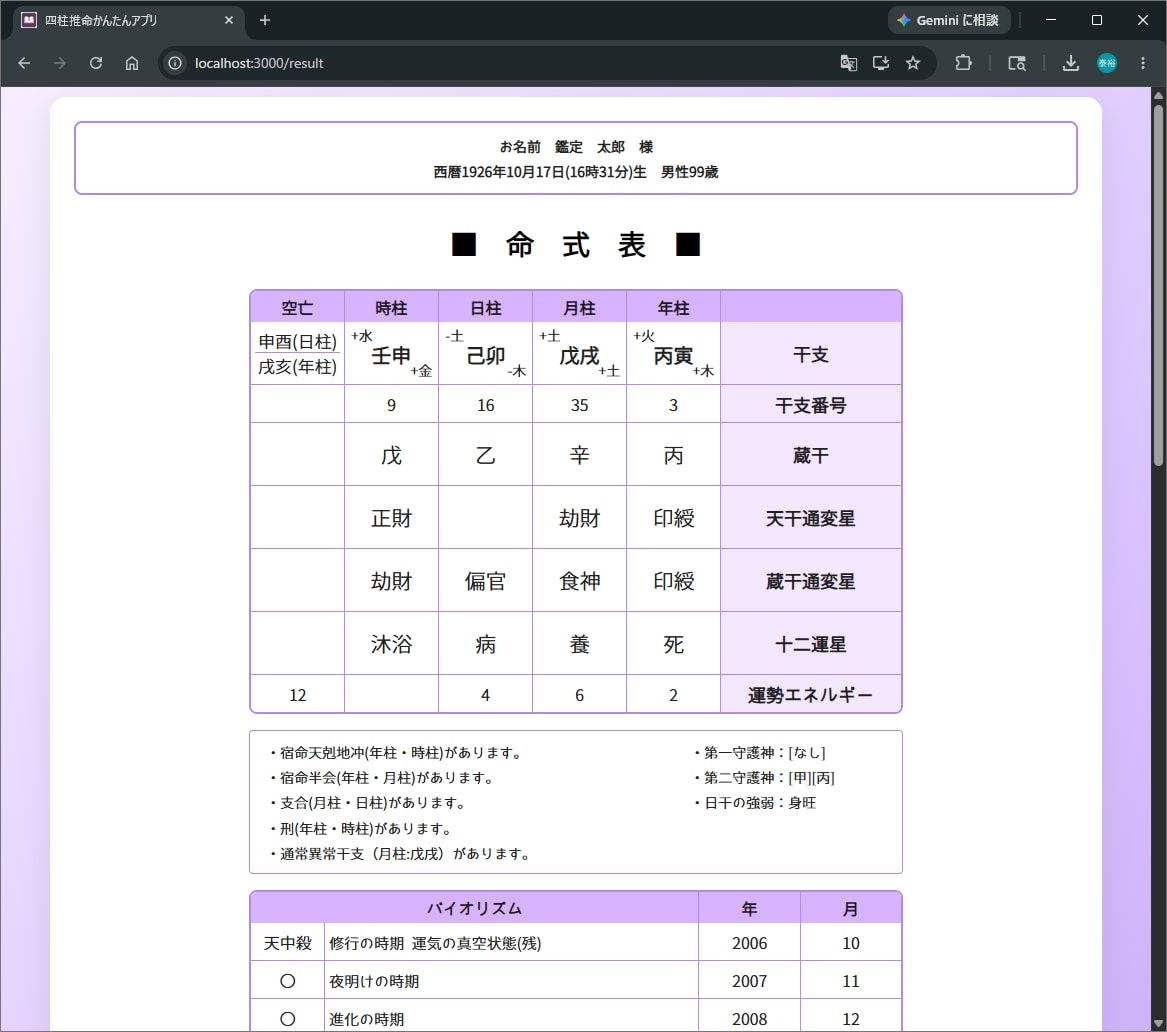The image size is (1167, 1032).
Task: Click the 支合(月柱・日柱) note line
Action: click(368, 804)
